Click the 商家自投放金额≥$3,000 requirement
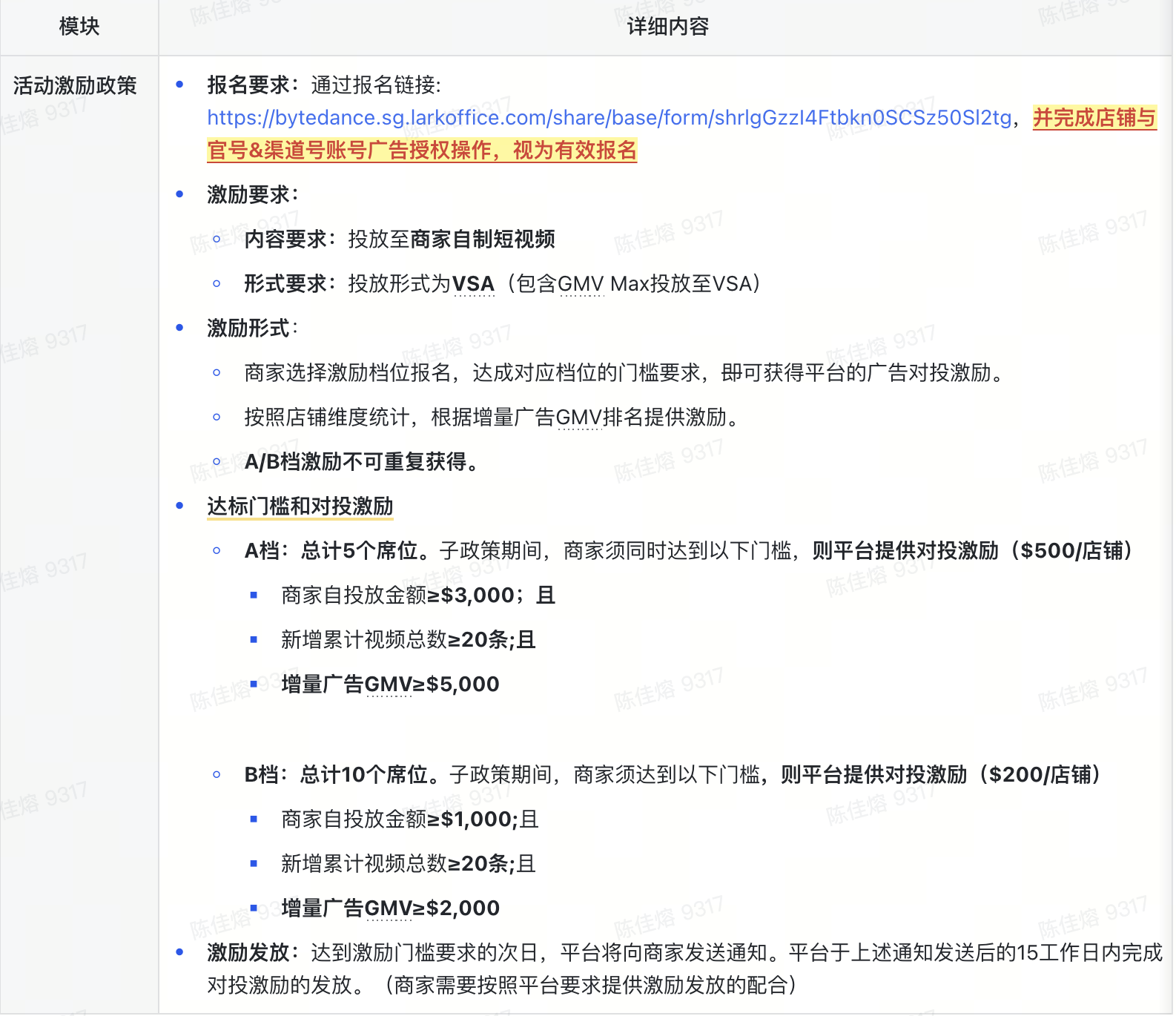 (x=417, y=596)
